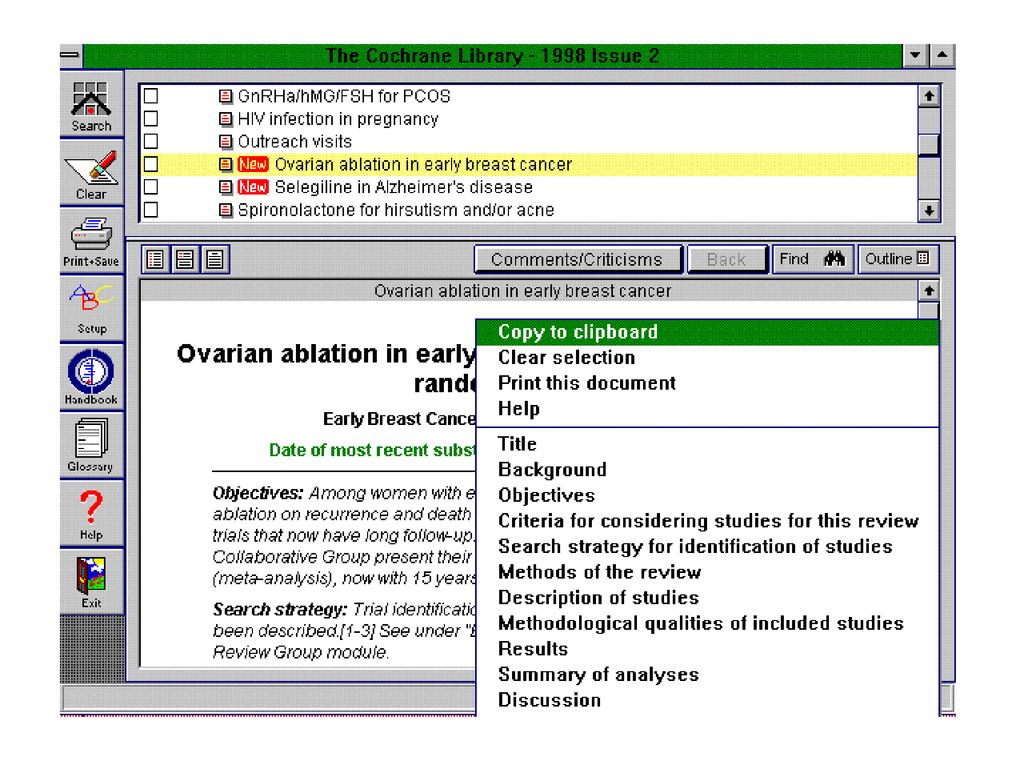
Task: Open the Handbook icon
Action: click(91, 376)
